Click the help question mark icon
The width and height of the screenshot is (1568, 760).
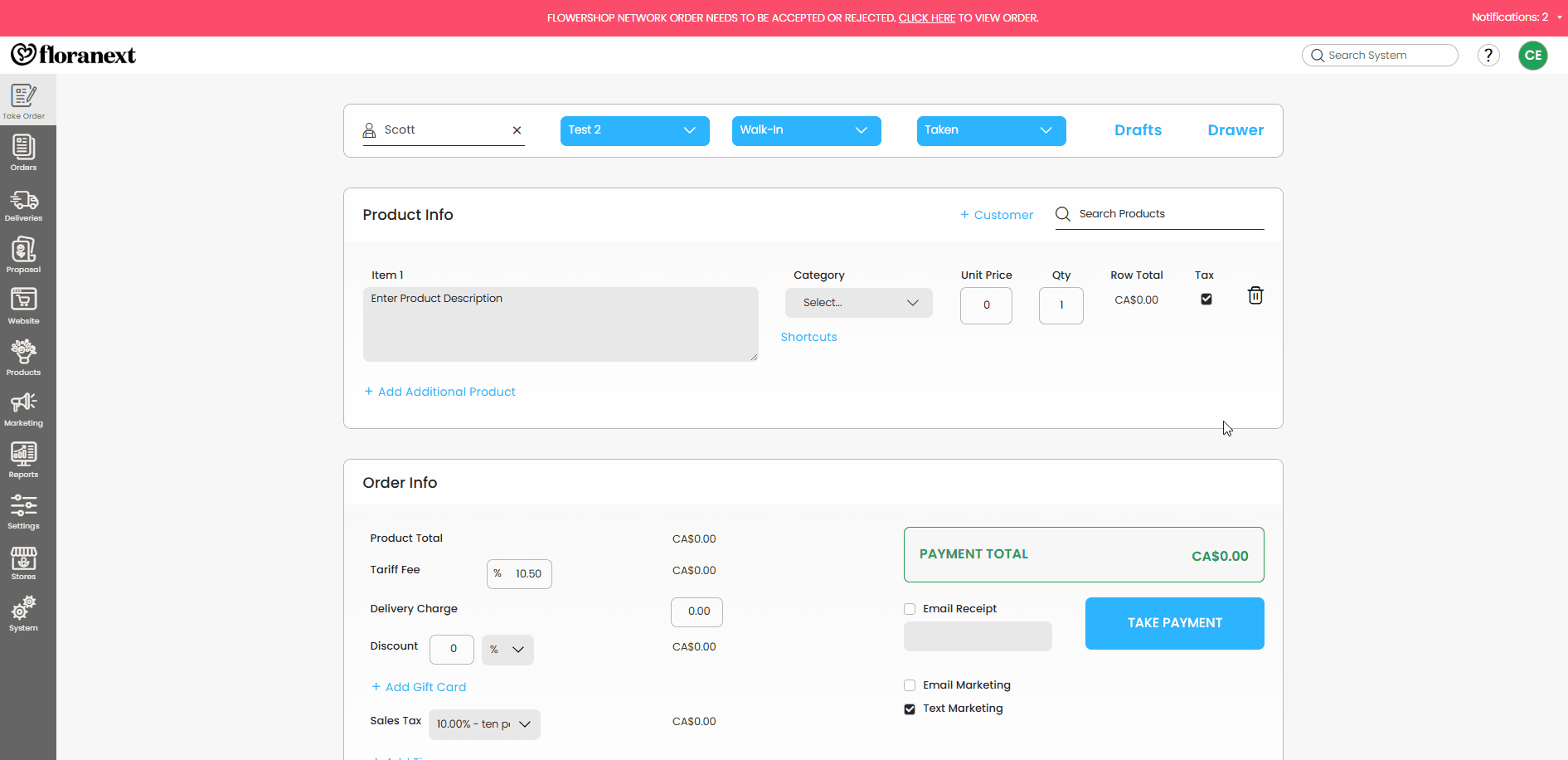1488,56
